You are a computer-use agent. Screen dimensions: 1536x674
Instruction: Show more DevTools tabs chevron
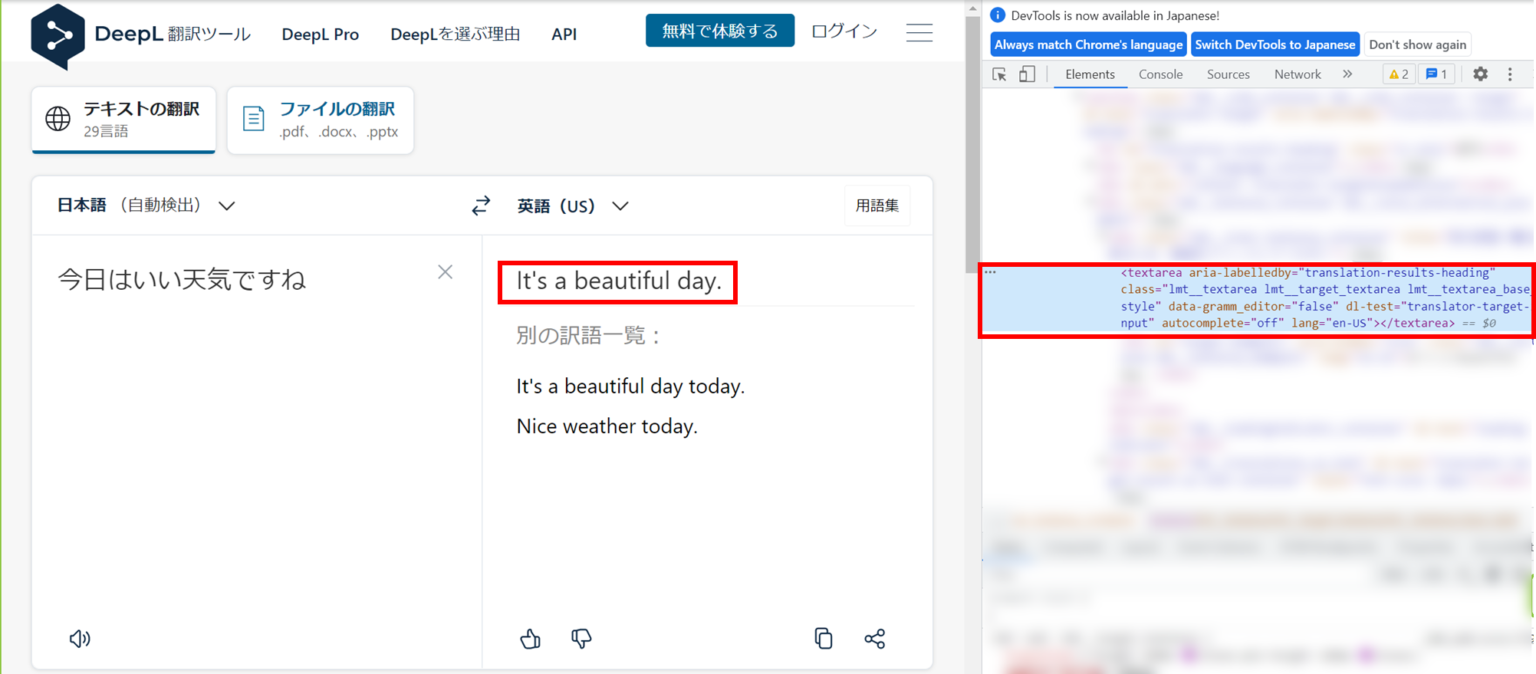[1347, 74]
